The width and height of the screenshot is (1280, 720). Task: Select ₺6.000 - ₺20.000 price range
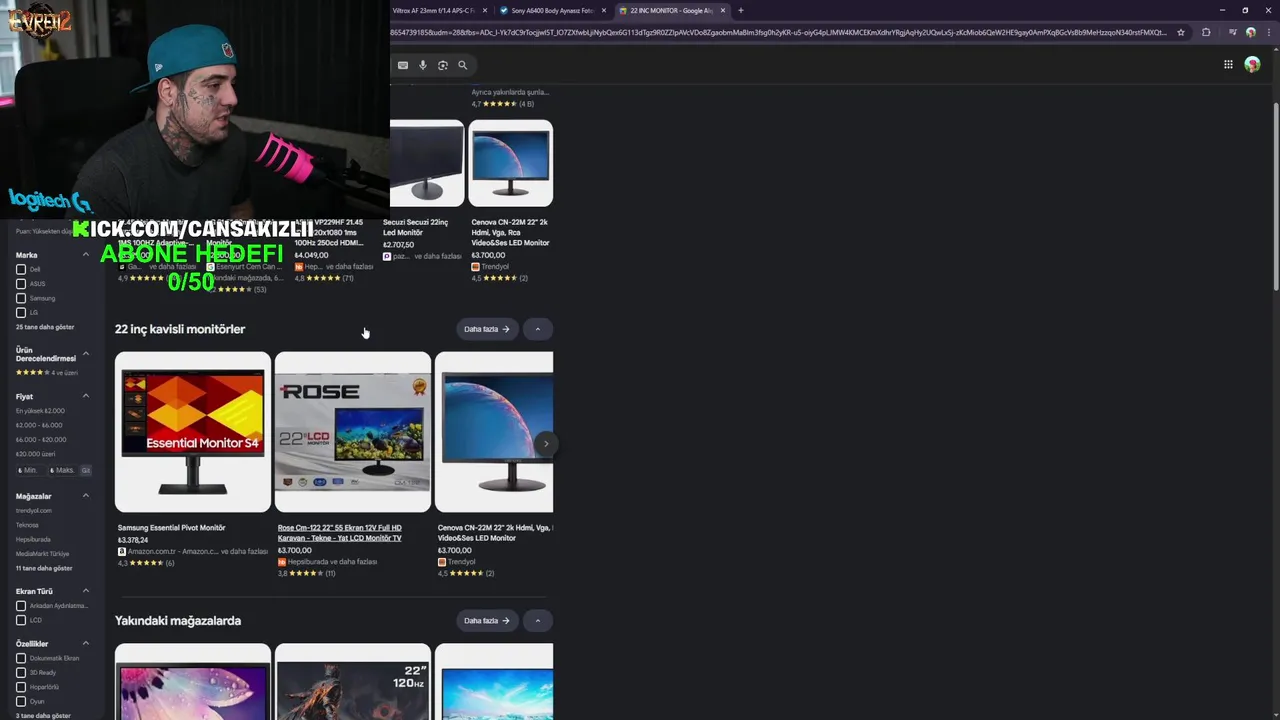tap(41, 439)
